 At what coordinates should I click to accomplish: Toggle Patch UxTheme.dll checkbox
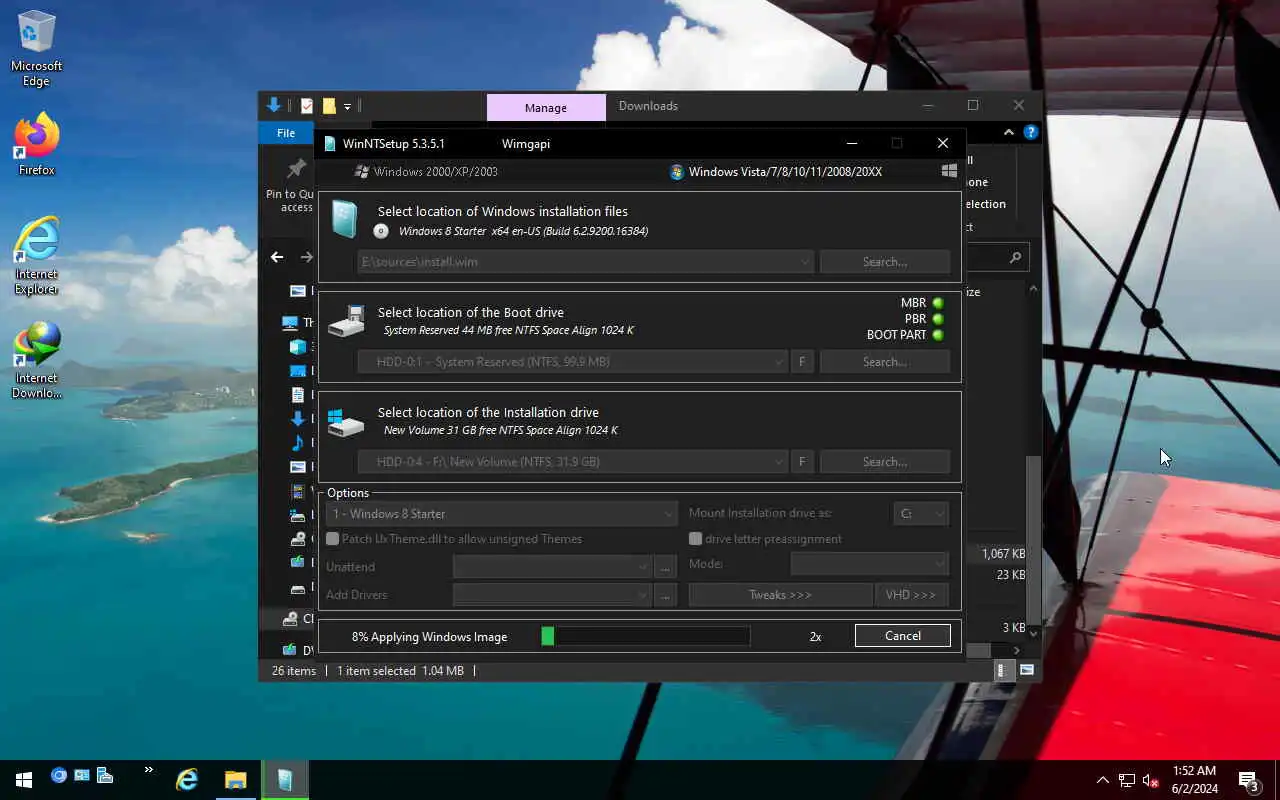333,539
